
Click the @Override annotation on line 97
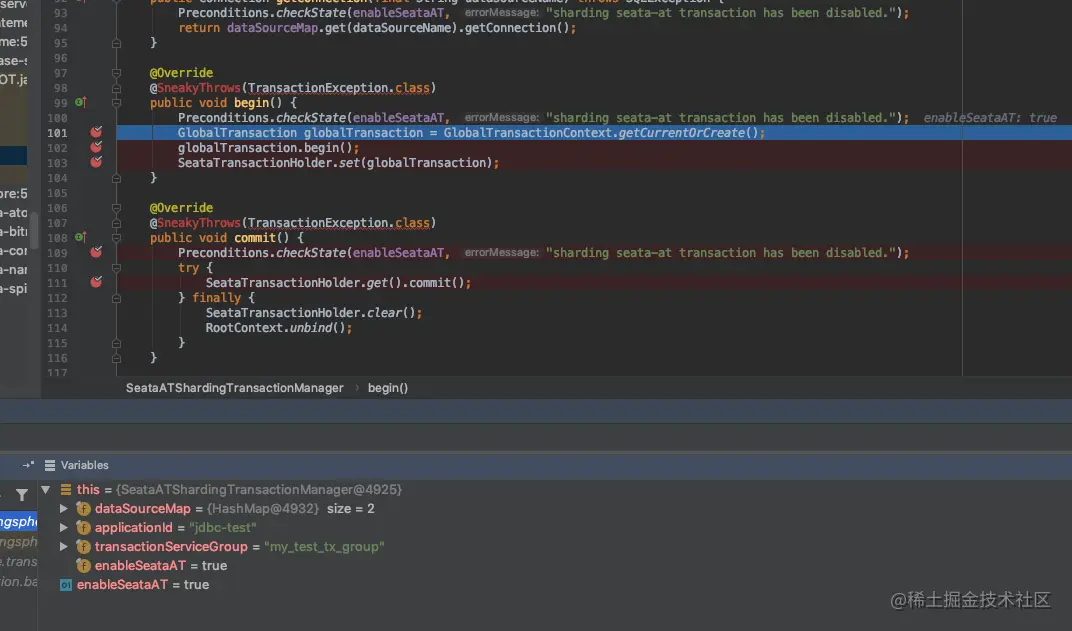tap(181, 72)
